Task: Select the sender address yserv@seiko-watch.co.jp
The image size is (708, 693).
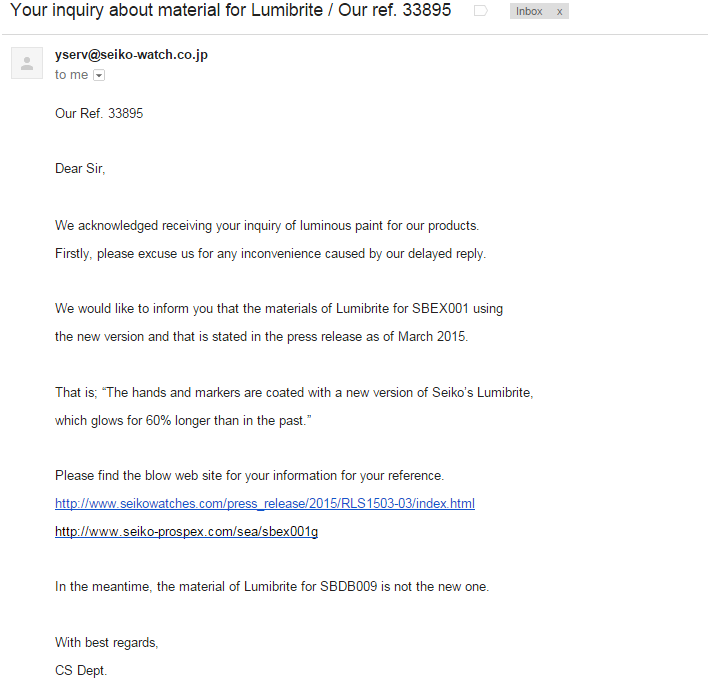Action: (x=131, y=55)
